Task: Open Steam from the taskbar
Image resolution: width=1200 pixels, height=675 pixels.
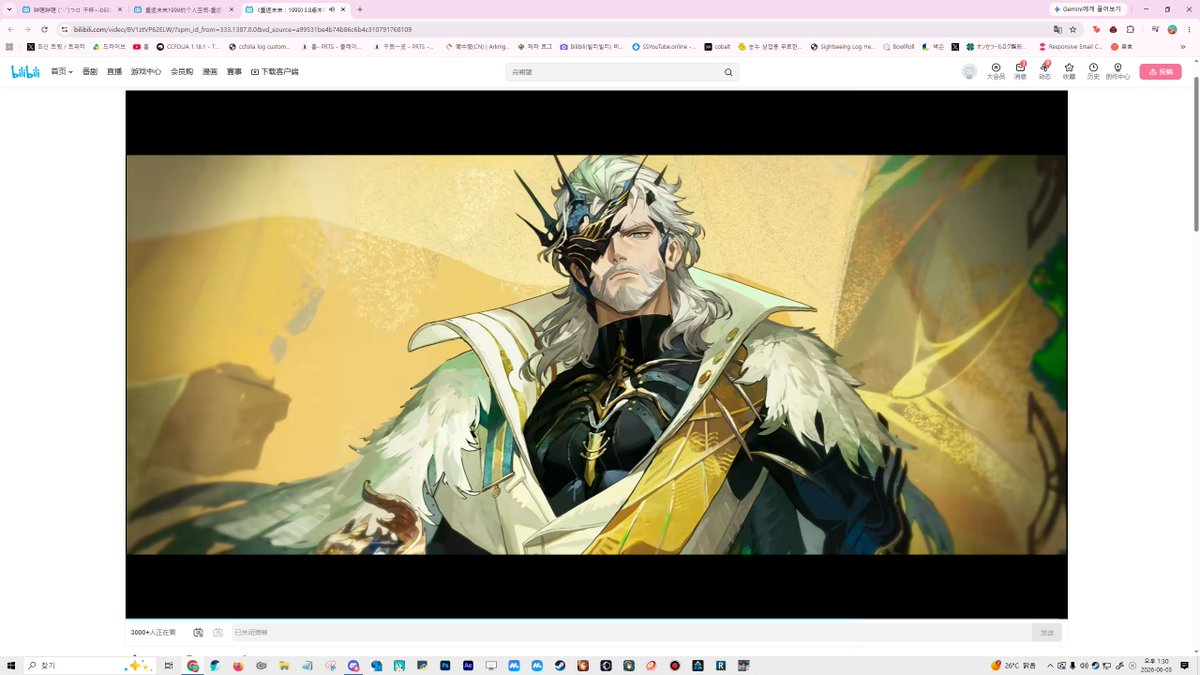Action: pos(560,665)
